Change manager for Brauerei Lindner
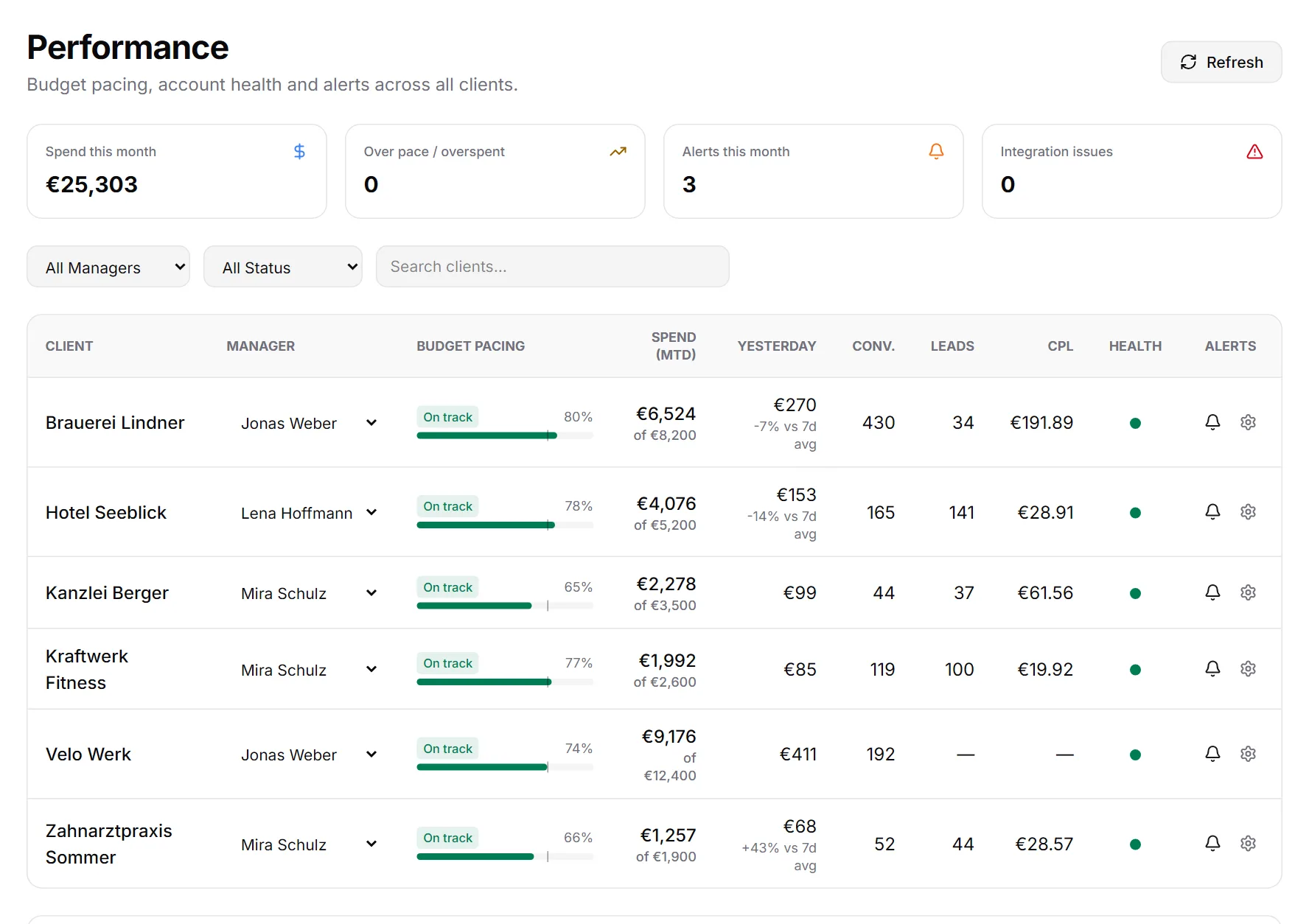The height and width of the screenshot is (924, 1309). click(309, 423)
